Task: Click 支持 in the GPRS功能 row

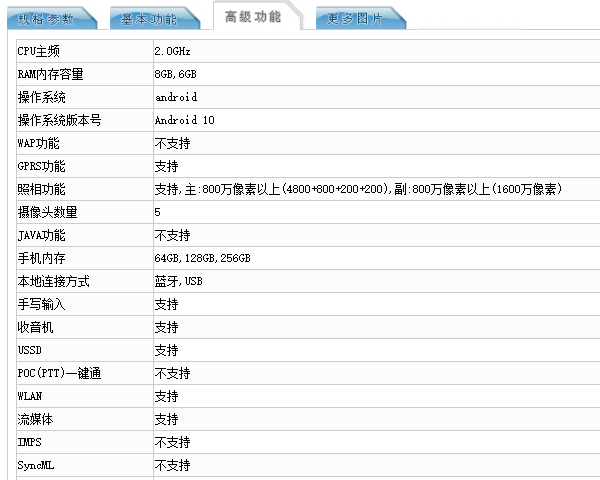Action: 166,166
